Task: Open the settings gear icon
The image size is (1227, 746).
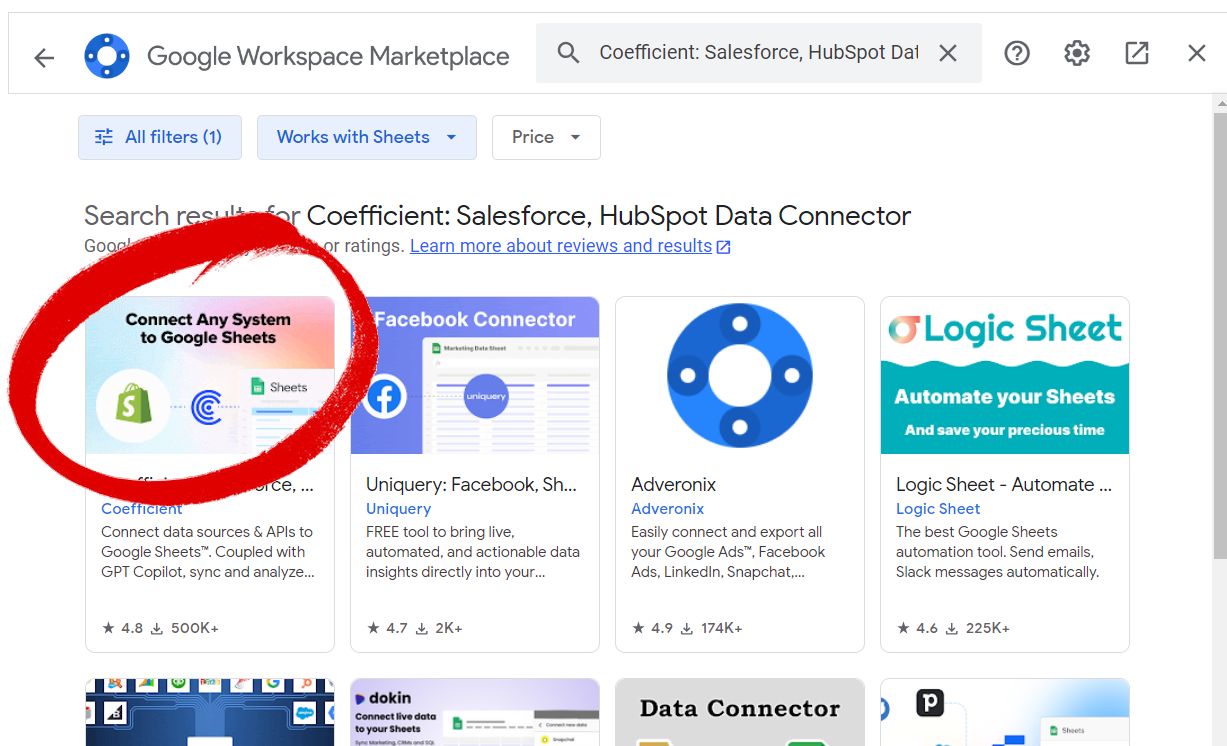Action: click(x=1077, y=53)
